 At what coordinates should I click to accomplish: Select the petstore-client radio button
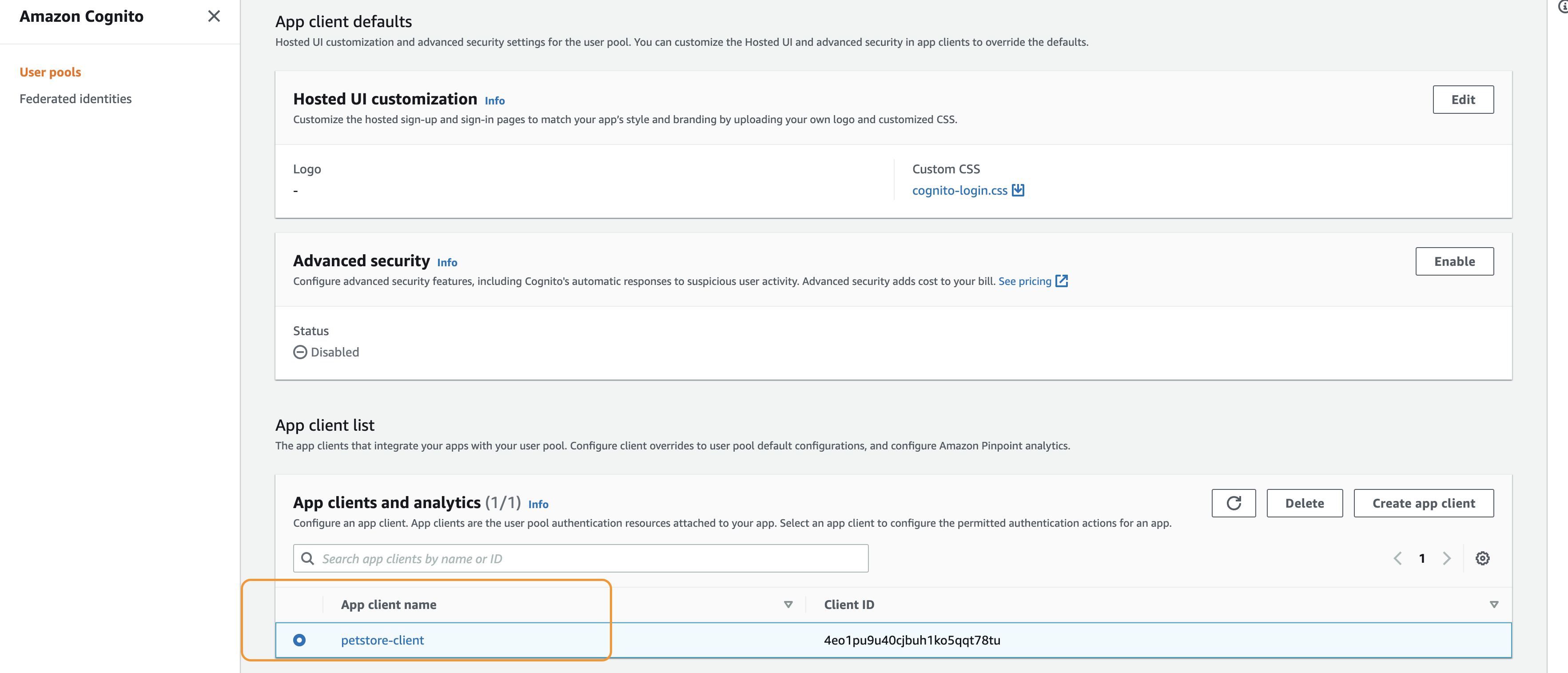tap(299, 640)
